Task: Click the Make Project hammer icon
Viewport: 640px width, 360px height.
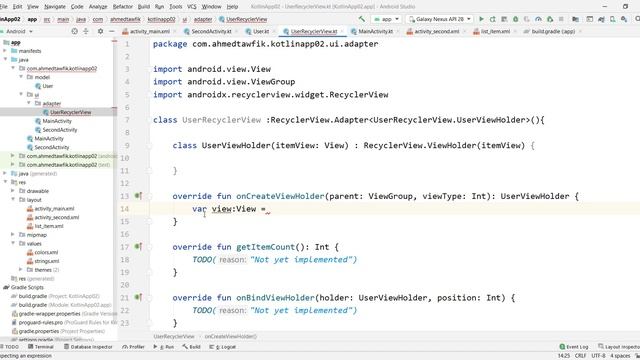Action: (362, 19)
